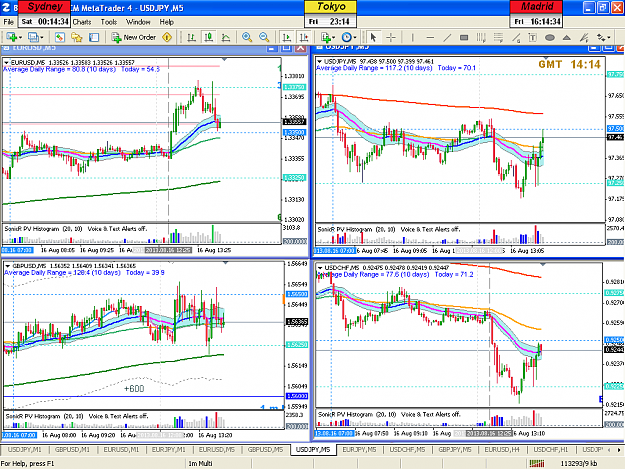The image size is (625, 469).
Task: Select the Arrows drawing objects icon
Action: pyautogui.click(x=601, y=37)
